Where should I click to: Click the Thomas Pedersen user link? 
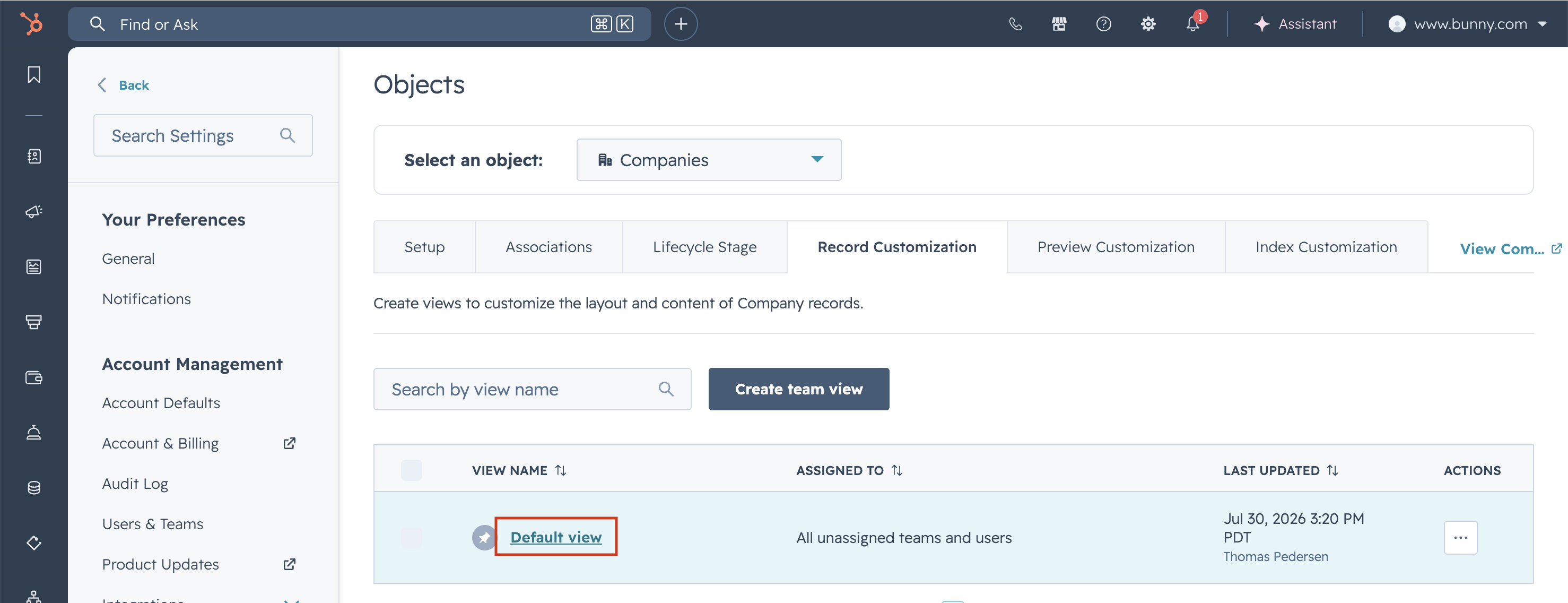pos(1275,556)
